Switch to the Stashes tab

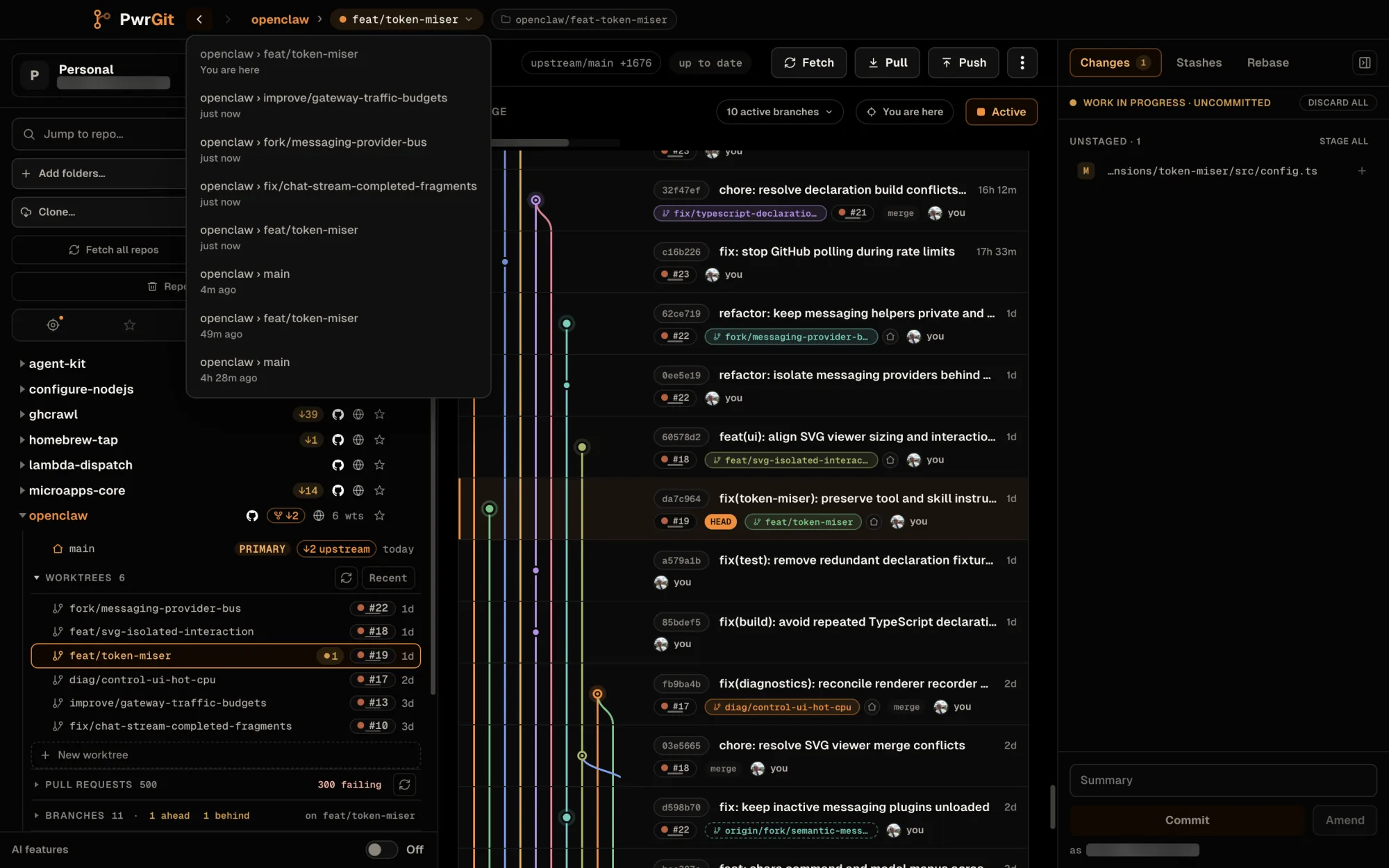1199,62
